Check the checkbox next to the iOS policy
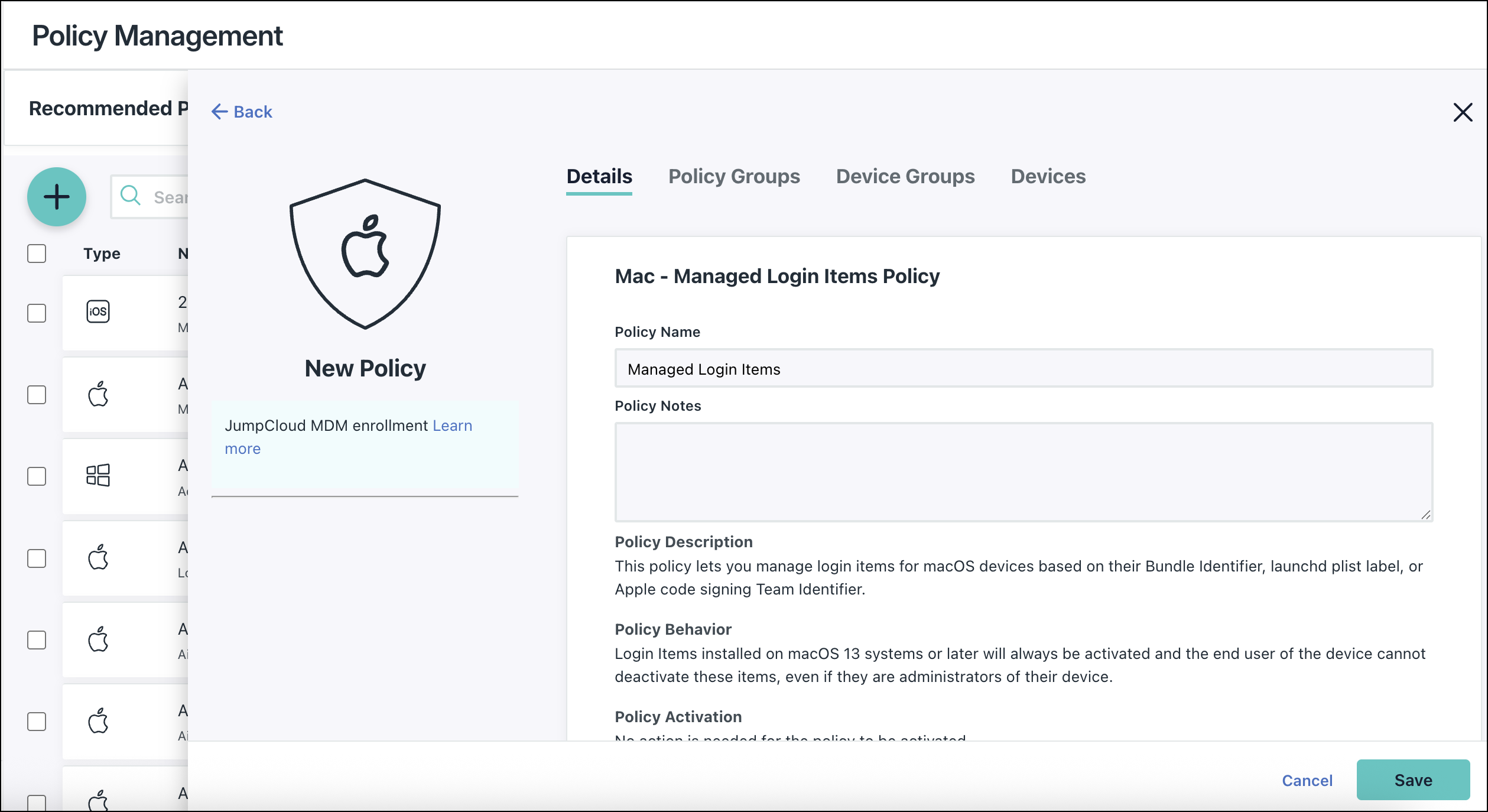This screenshot has height=812, width=1488. pos(37,314)
